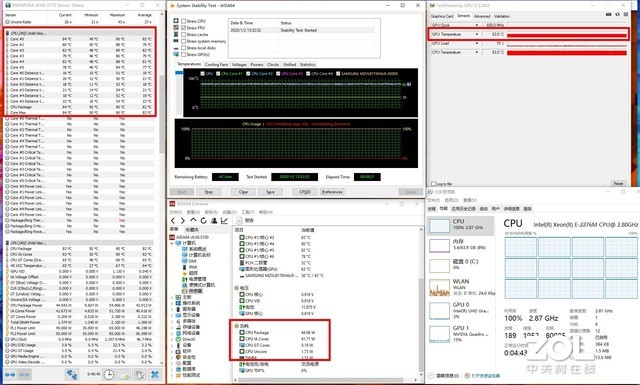Open GPU-Z hamburger menu icon

point(626,14)
